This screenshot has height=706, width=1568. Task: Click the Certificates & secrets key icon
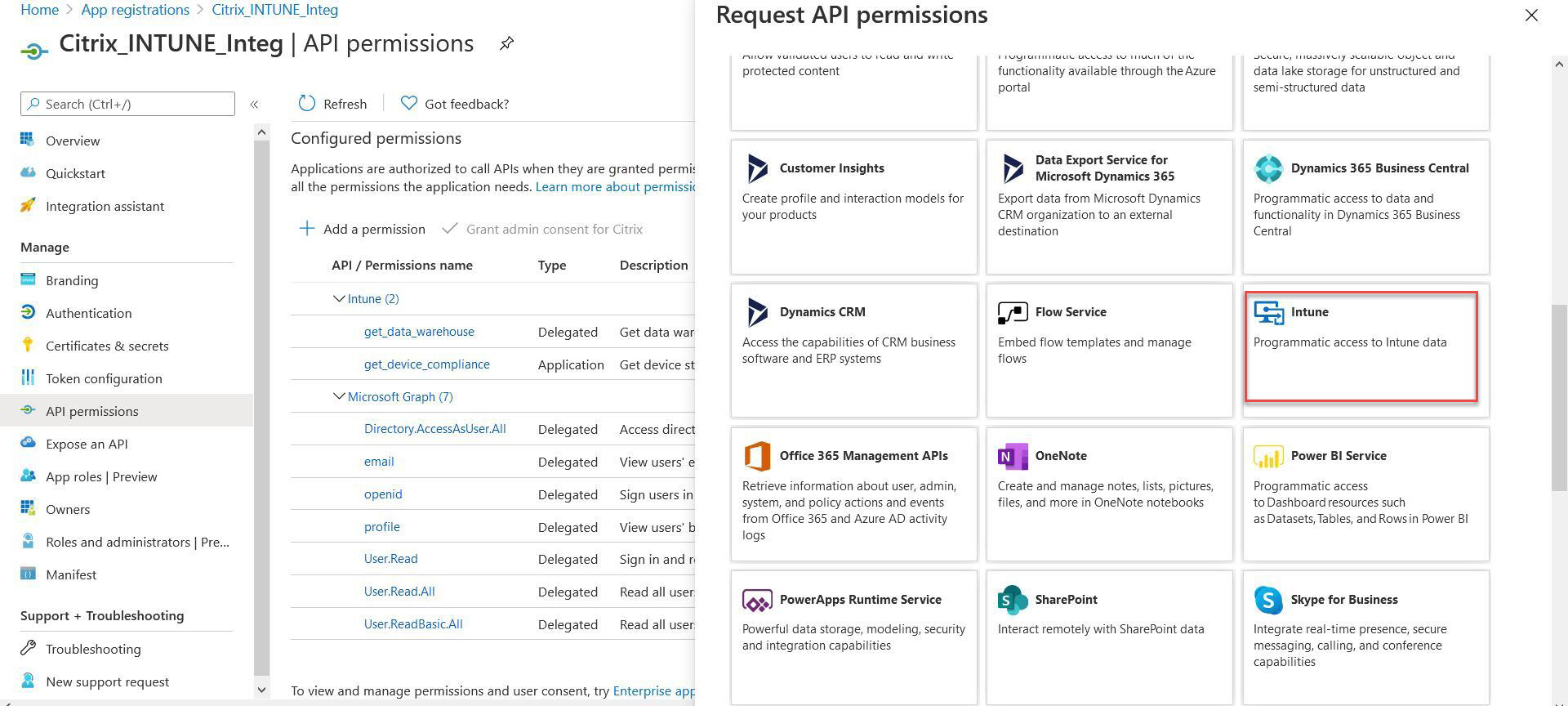(x=28, y=345)
